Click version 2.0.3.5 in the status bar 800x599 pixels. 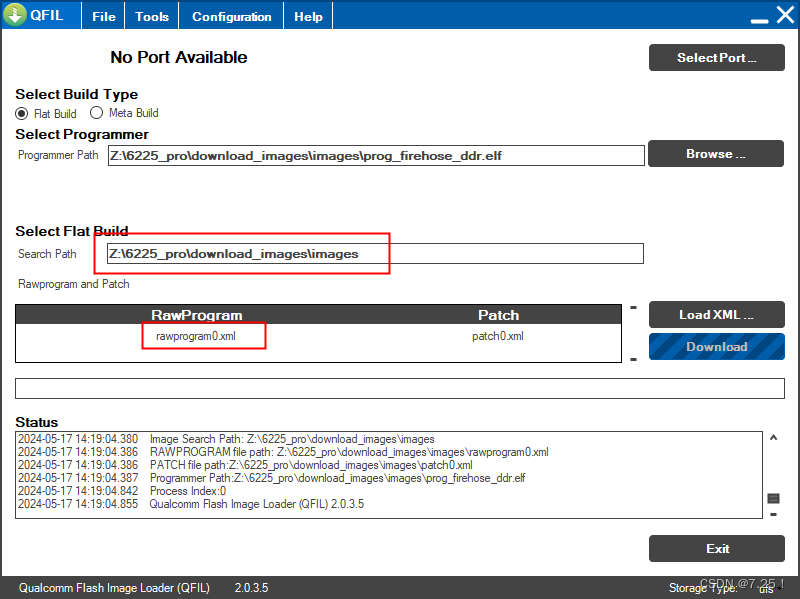click(251, 588)
